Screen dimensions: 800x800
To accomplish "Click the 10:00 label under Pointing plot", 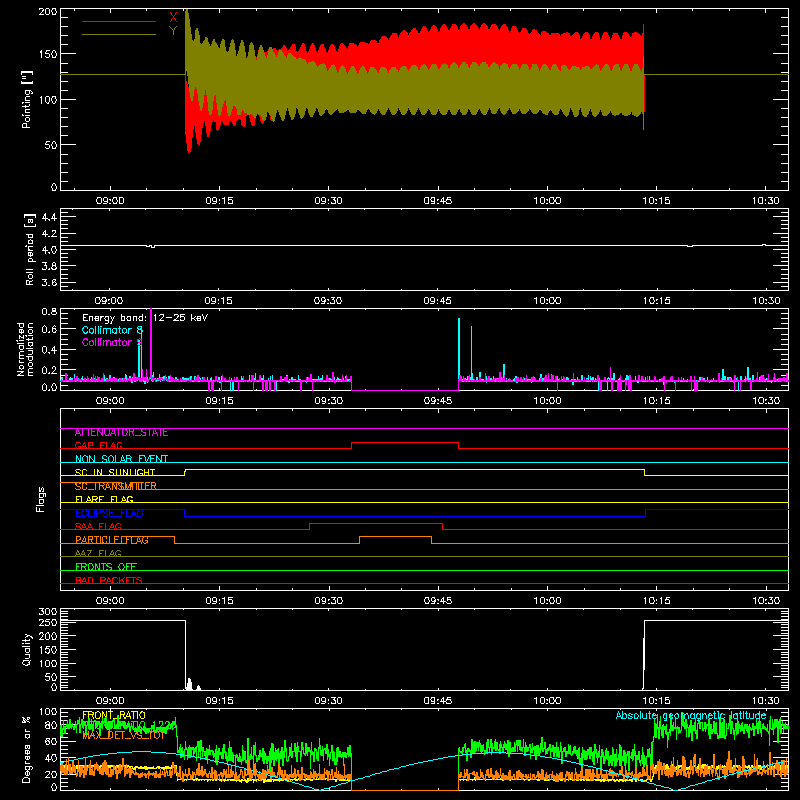I will click(x=547, y=201).
